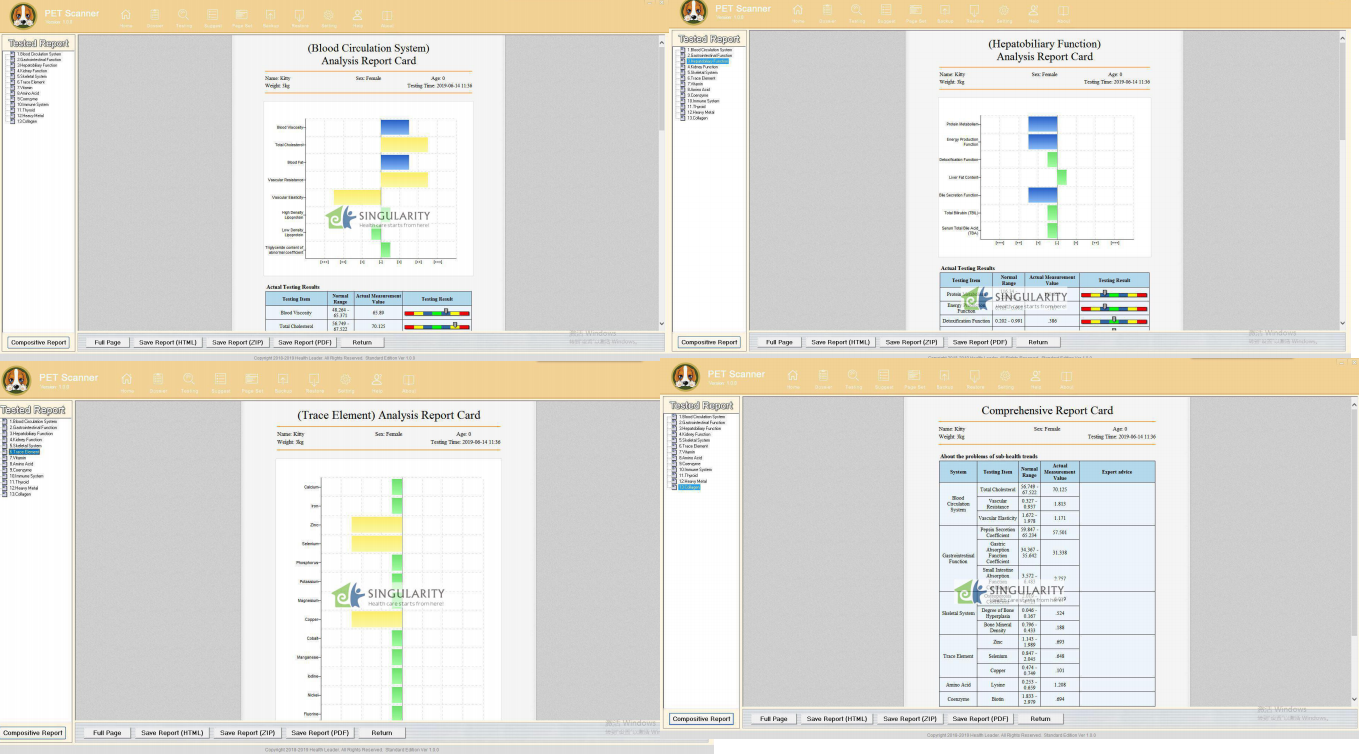Click Composite Report in Blood Circulation window
The height and width of the screenshot is (756, 1359).
tap(39, 342)
